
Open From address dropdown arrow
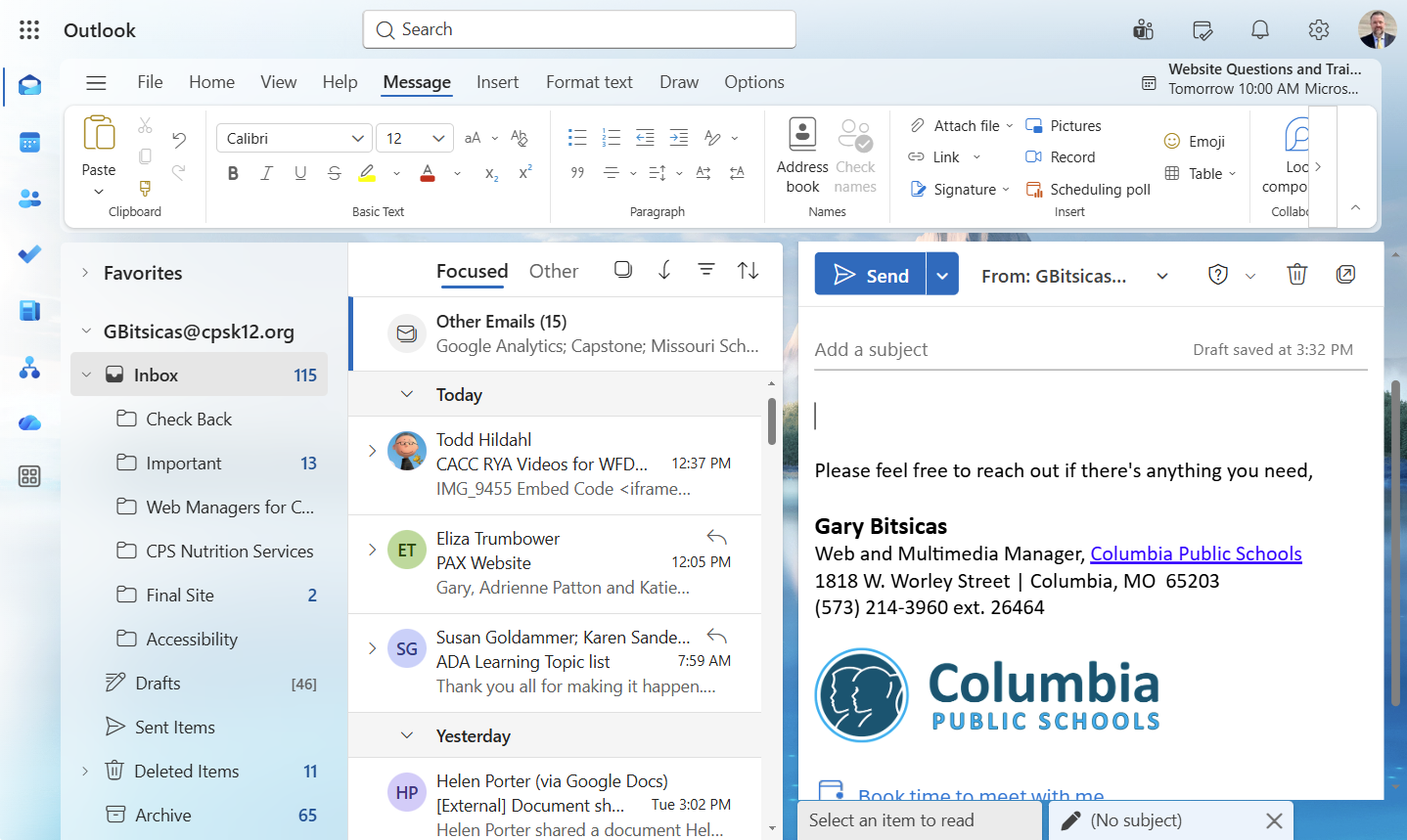1162,276
